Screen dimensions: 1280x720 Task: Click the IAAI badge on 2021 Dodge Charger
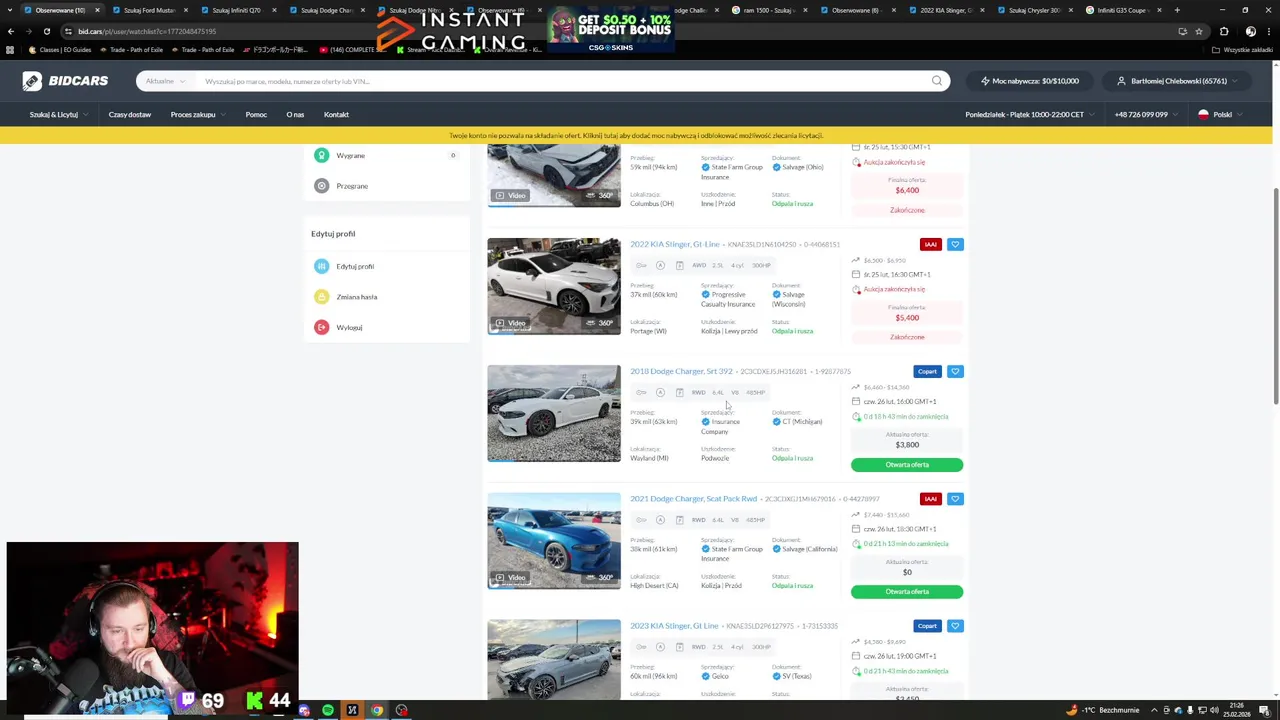point(931,498)
